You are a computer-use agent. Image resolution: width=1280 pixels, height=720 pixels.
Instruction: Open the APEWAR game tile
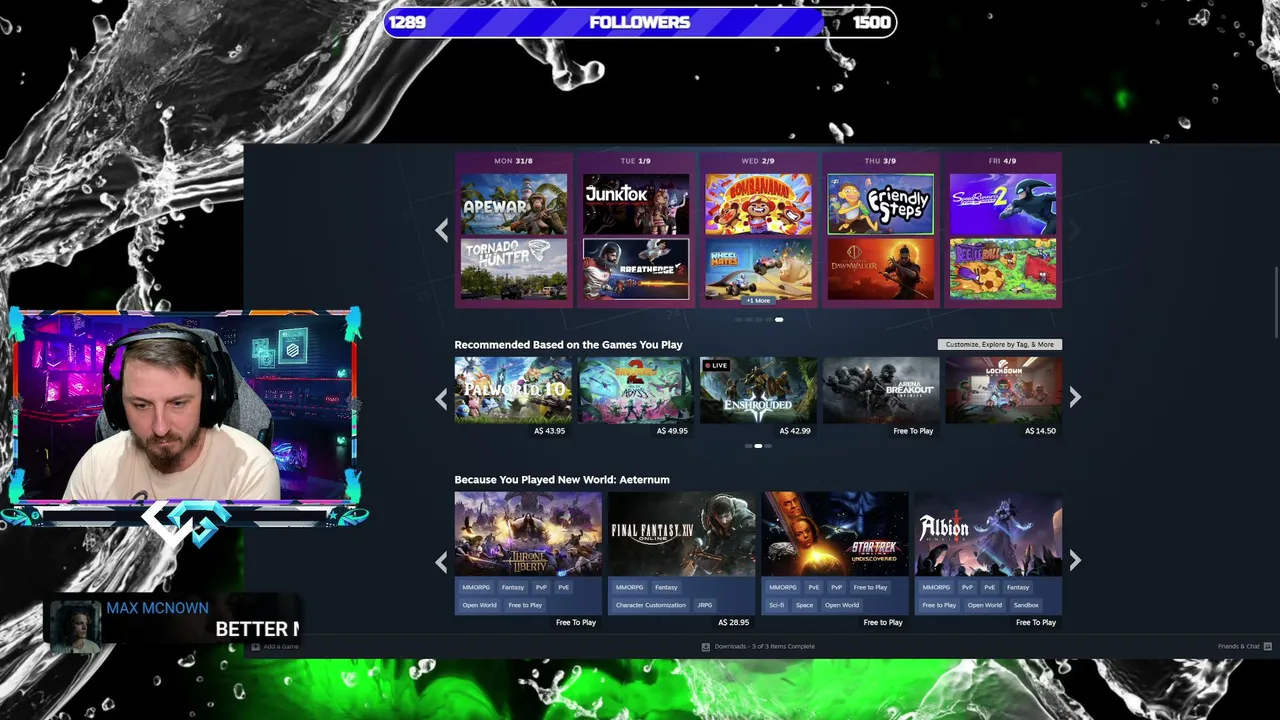pos(514,204)
